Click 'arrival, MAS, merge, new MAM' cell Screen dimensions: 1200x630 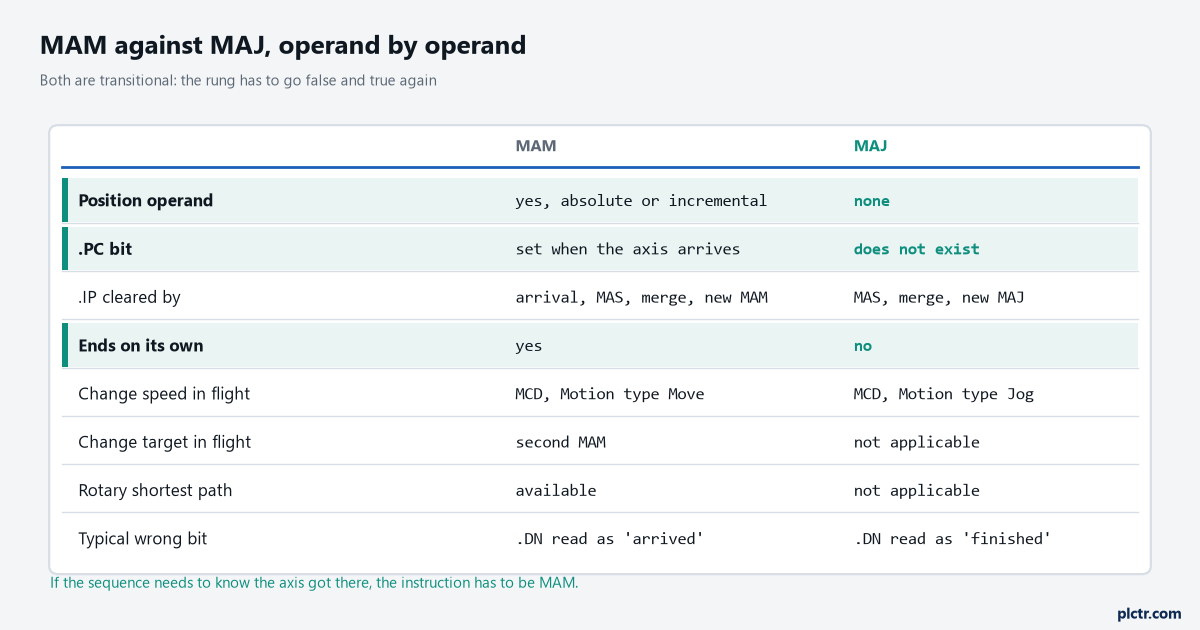641,297
